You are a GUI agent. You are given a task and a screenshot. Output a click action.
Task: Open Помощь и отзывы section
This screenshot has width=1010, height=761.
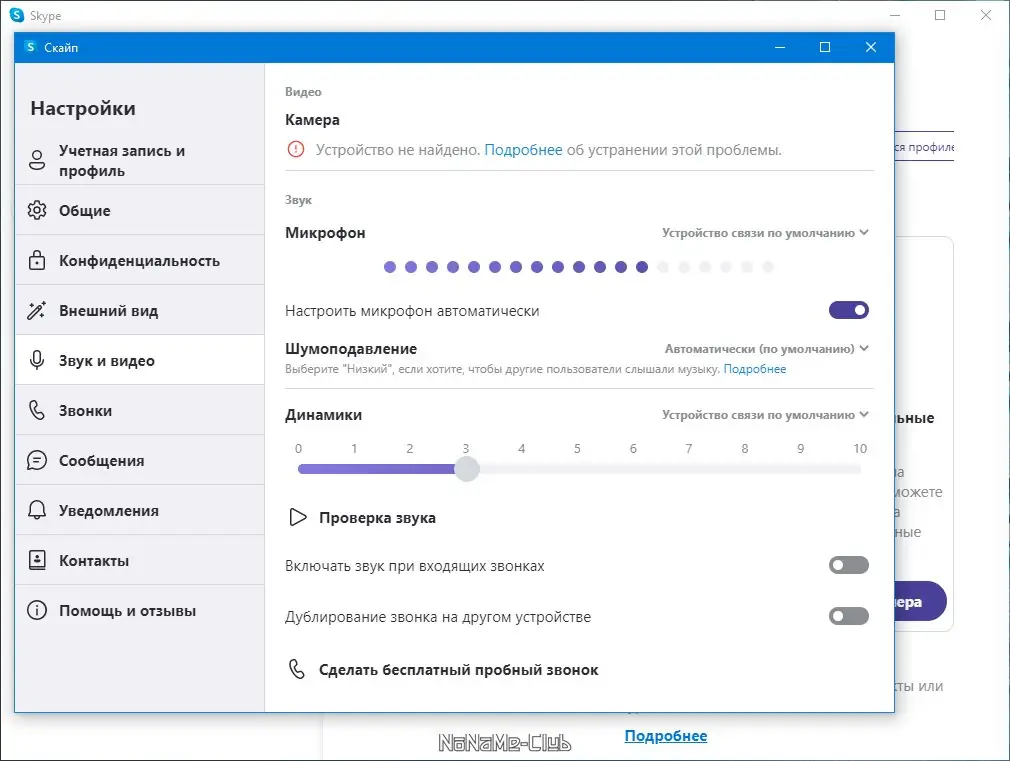(x=140, y=610)
